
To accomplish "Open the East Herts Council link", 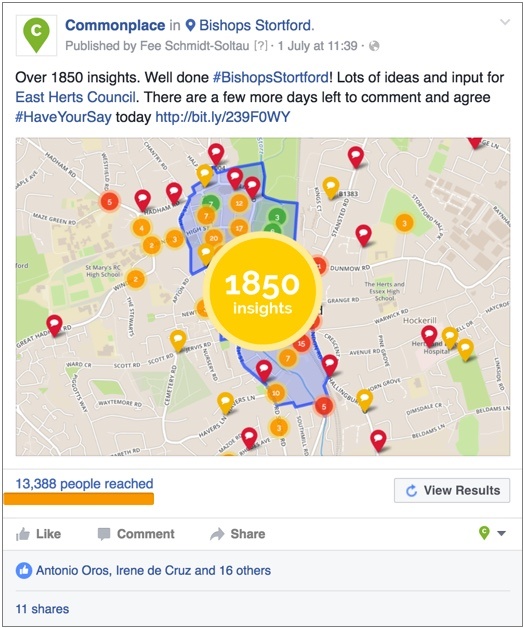I will (x=75, y=97).
